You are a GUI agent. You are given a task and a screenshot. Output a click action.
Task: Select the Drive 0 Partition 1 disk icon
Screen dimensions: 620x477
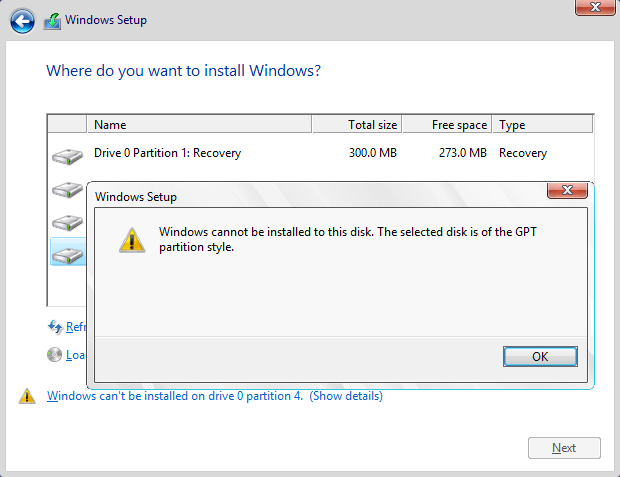68,155
